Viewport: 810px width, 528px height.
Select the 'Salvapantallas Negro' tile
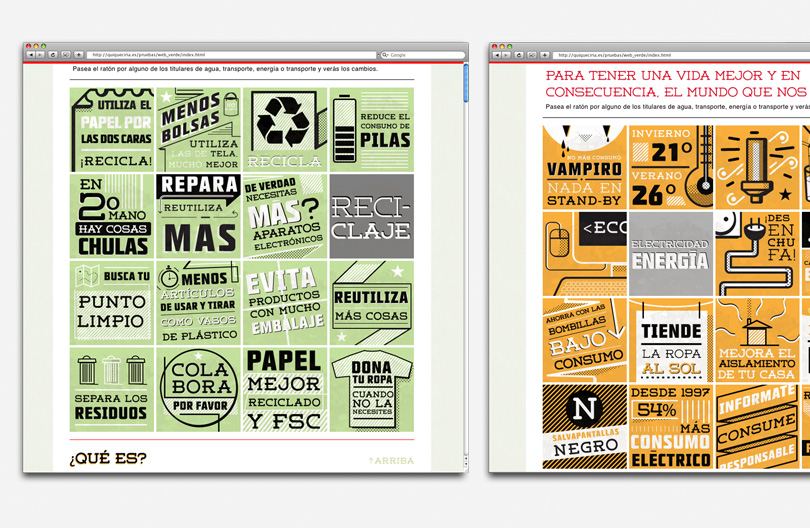585,427
